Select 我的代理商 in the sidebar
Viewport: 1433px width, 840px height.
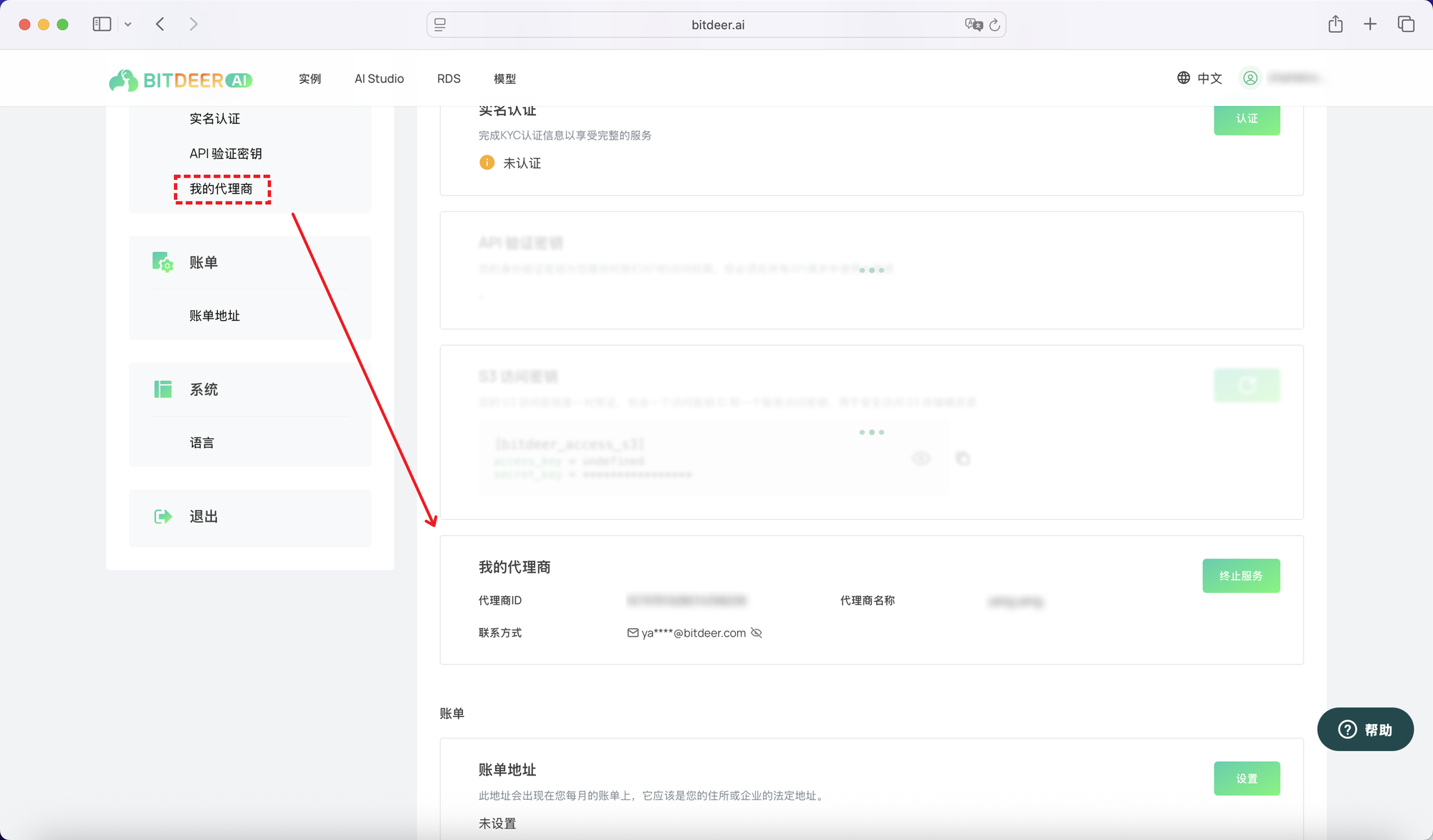[221, 189]
